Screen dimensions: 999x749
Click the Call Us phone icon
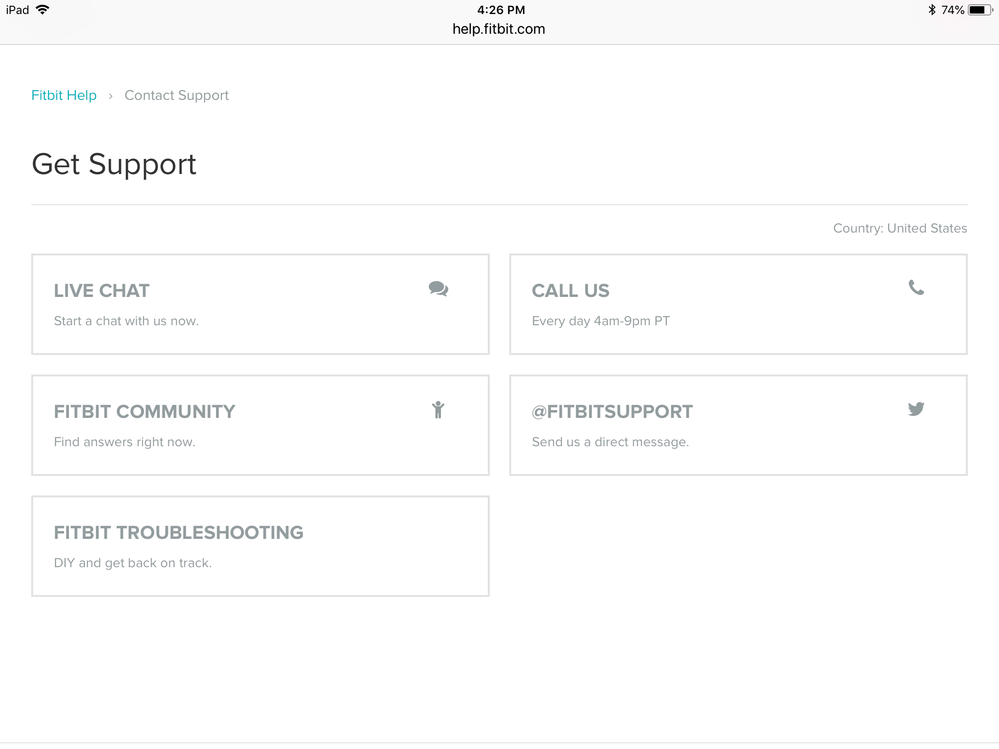tap(916, 288)
